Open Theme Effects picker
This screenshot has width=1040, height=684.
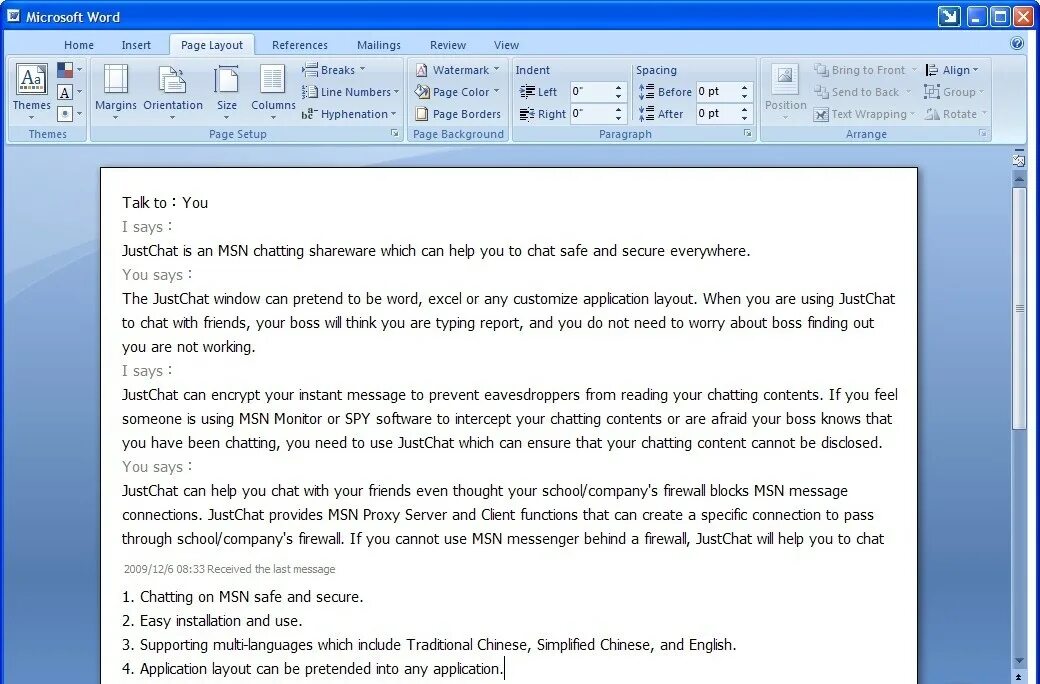[70, 114]
